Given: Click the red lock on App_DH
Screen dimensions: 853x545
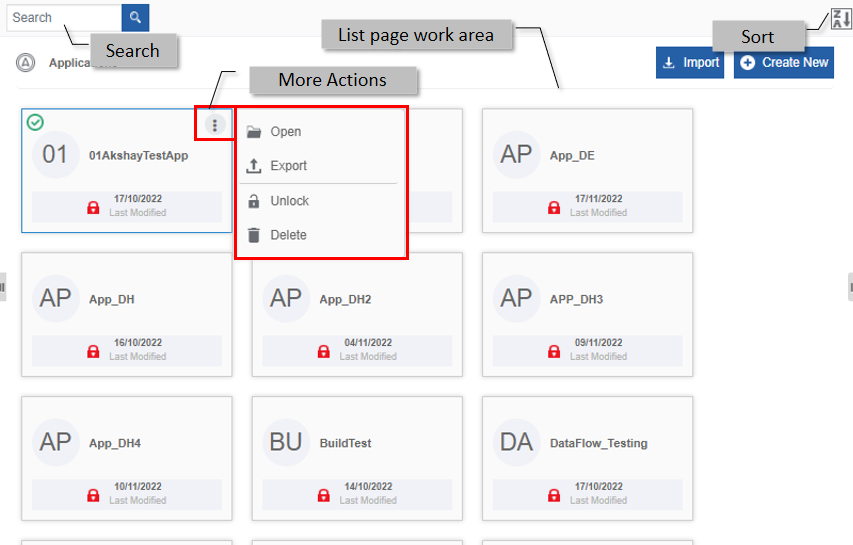Looking at the screenshot, I should 93,351.
